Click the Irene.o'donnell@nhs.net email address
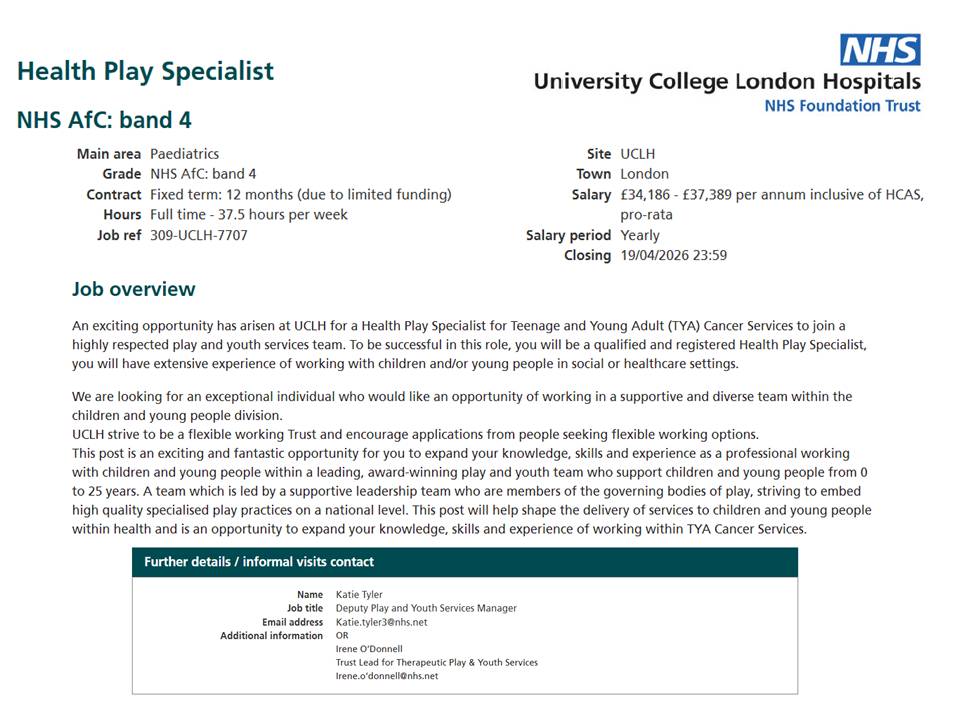The image size is (960, 720). coord(386,676)
